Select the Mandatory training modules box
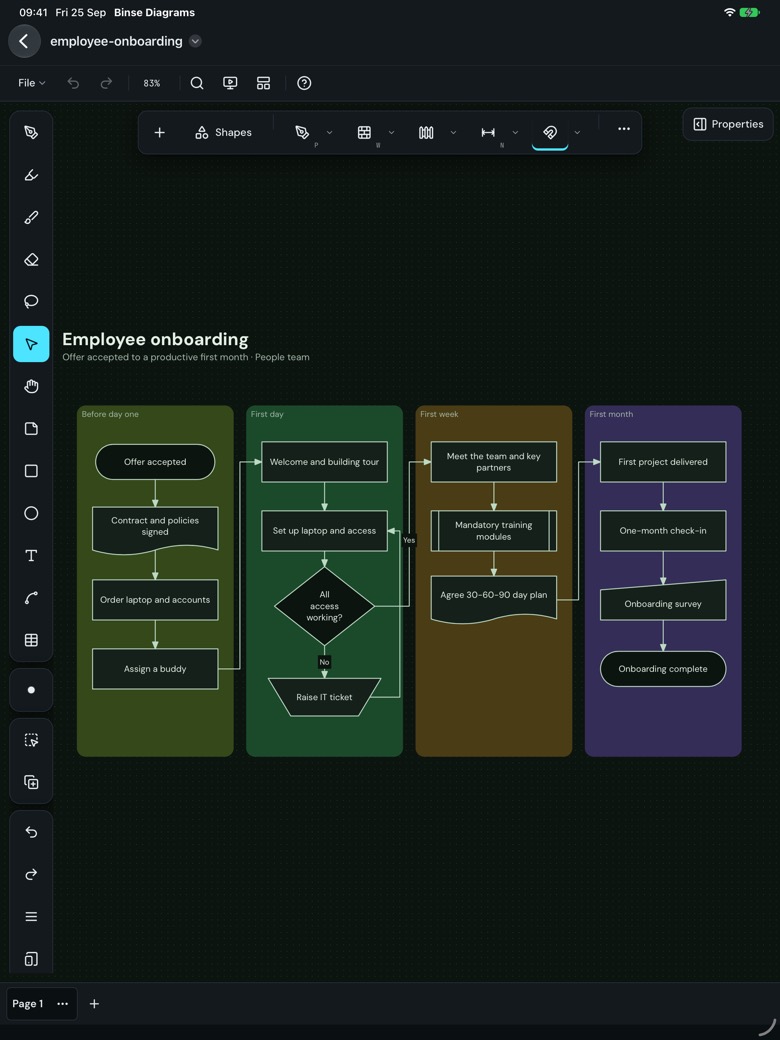The image size is (780, 1040). 493,531
